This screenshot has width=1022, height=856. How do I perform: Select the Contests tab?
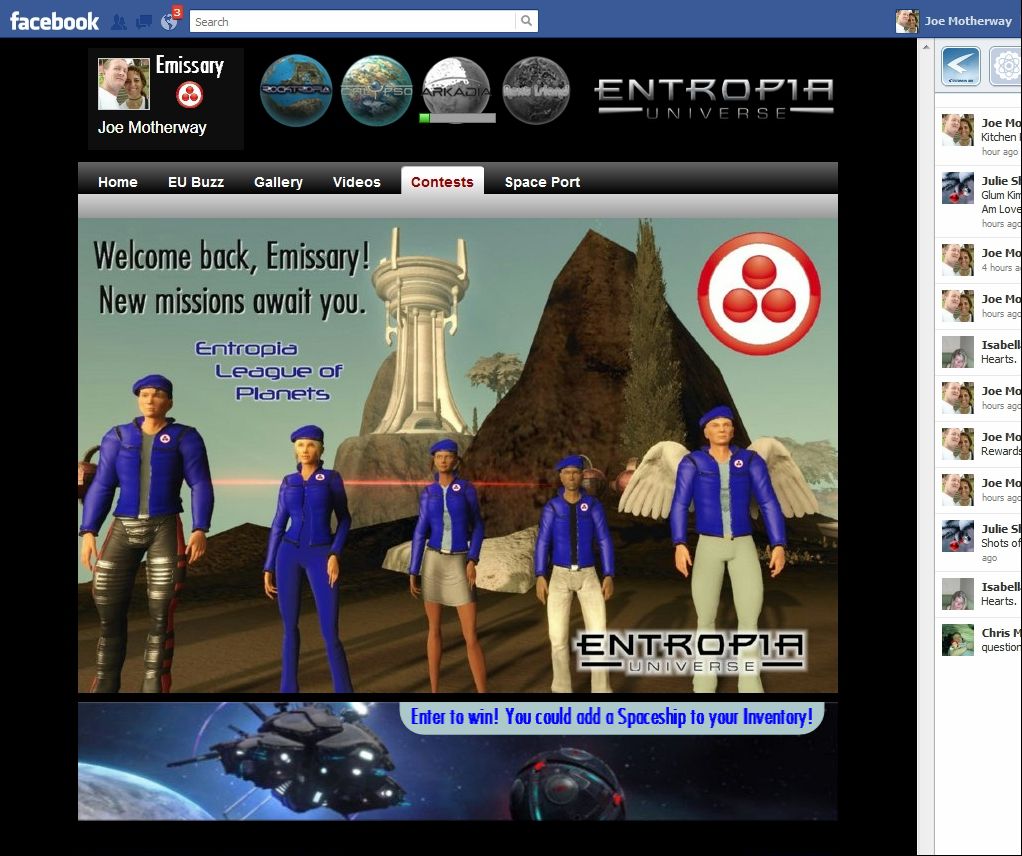tap(443, 181)
